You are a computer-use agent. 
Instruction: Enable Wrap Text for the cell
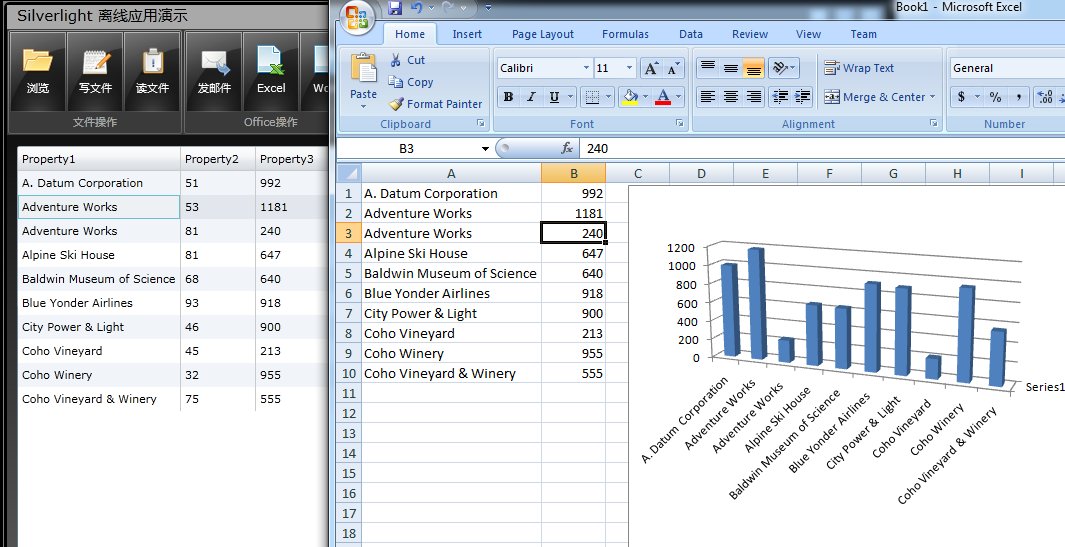(859, 68)
